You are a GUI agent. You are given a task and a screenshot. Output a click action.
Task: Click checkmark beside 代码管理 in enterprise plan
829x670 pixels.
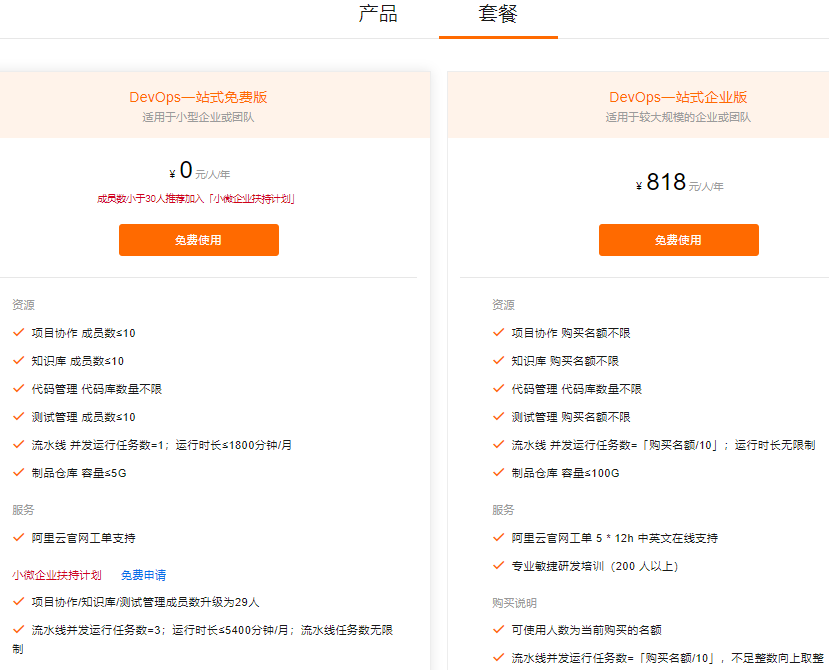(499, 389)
